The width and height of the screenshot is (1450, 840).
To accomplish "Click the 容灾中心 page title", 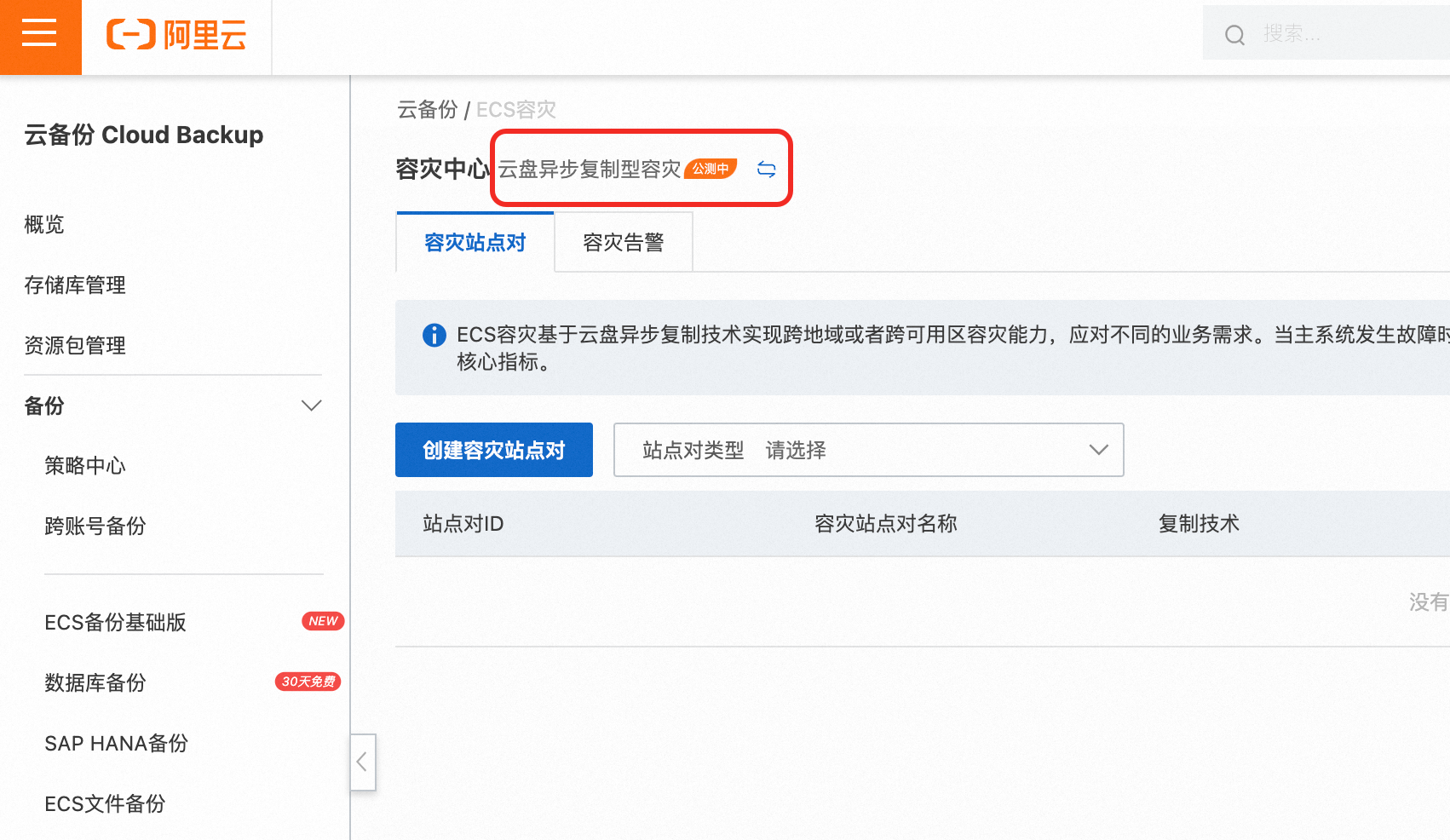I will click(443, 170).
